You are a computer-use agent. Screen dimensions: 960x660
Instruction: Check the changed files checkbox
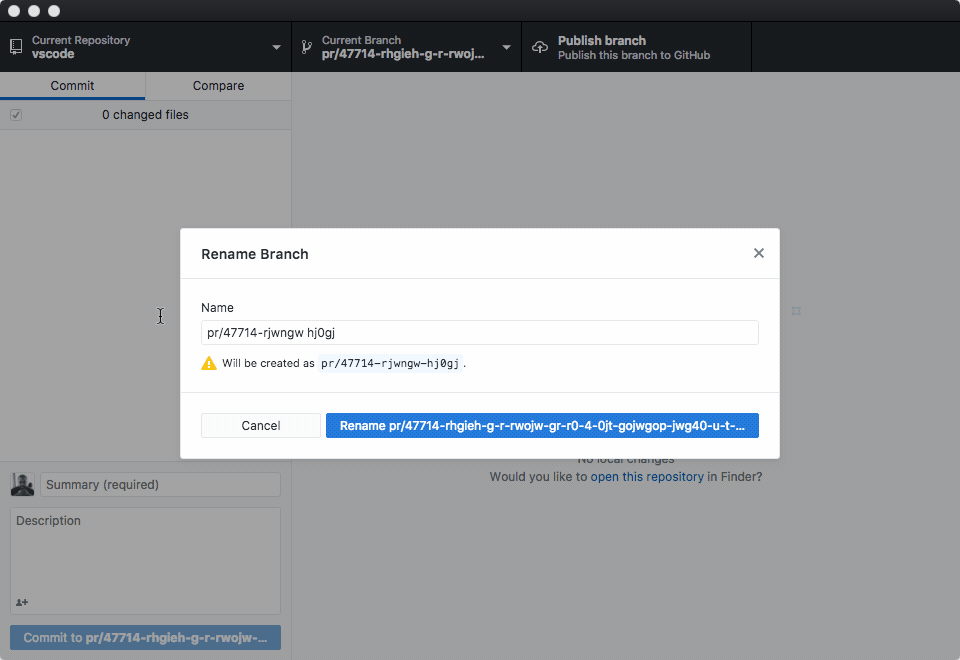pyautogui.click(x=16, y=115)
